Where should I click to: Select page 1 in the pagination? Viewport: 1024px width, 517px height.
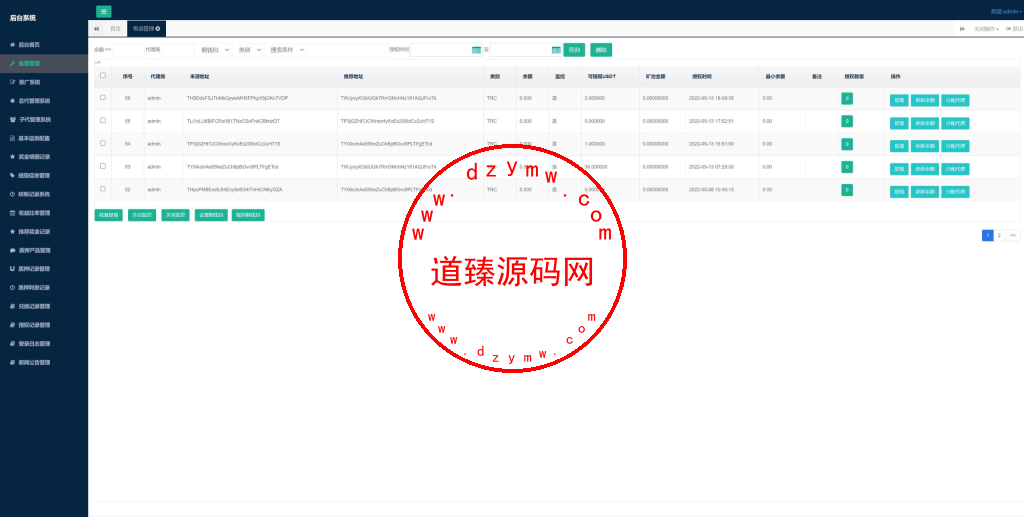(987, 235)
